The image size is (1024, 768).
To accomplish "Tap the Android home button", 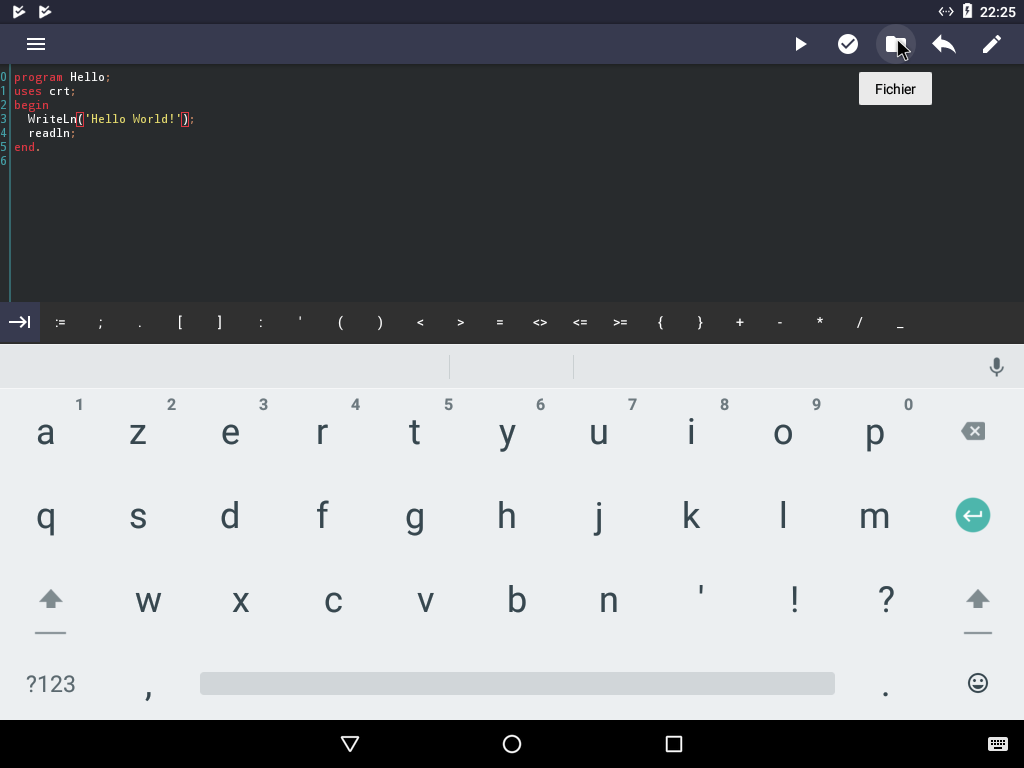I will [512, 744].
